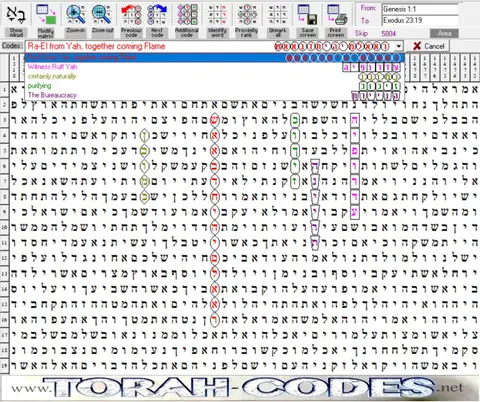Screen dimensions: 480x402
Task: Click row number 19 on the left
Action: pos(4,365)
